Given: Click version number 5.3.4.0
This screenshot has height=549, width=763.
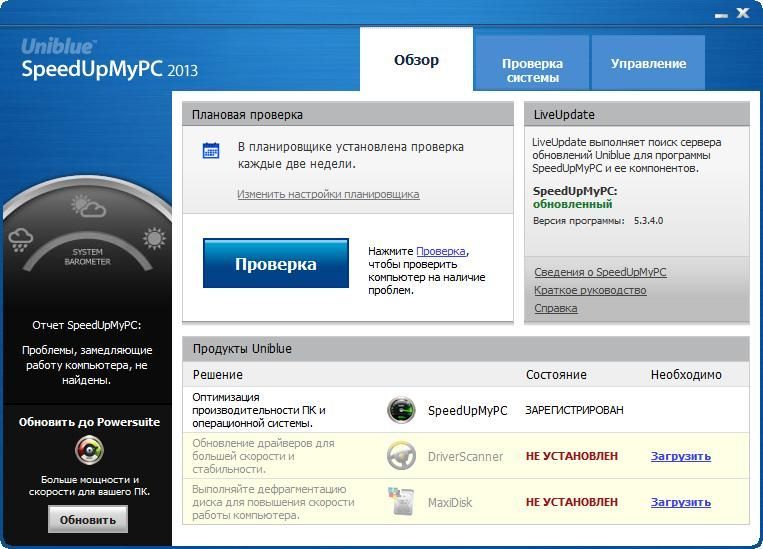Looking at the screenshot, I should point(648,220).
